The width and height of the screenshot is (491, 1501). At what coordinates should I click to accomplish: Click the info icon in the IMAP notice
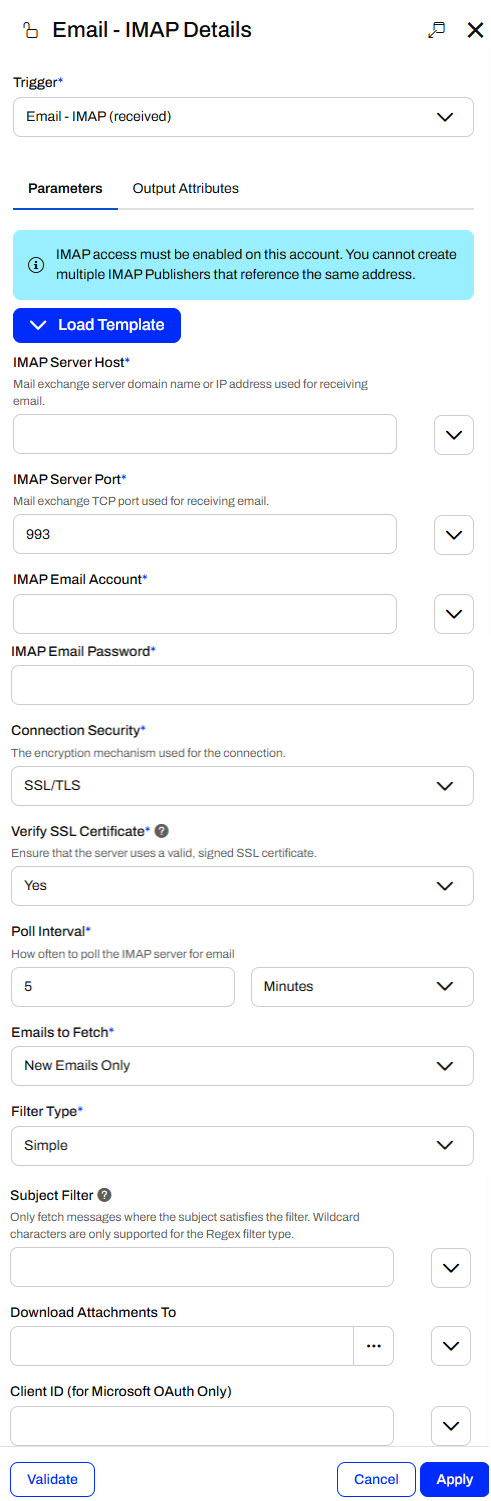tap(36, 265)
